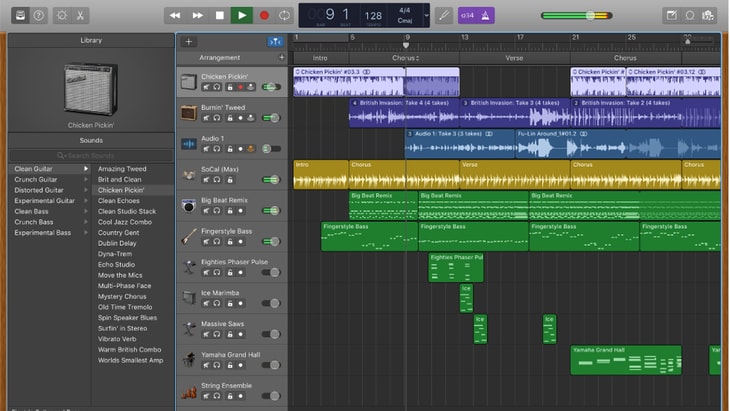The image size is (730, 411).
Task: Select the Verse arrangement marker
Action: [x=514, y=58]
